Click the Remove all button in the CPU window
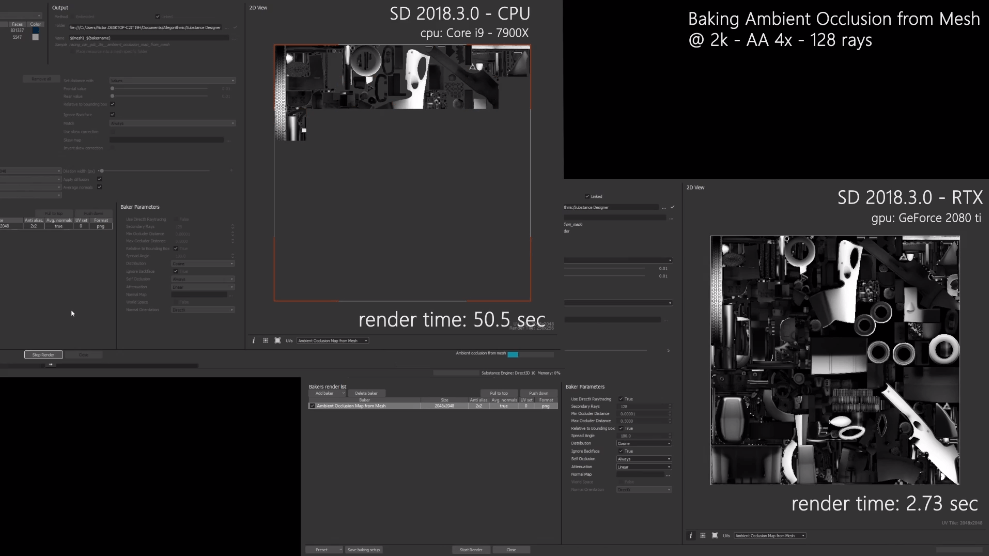 (x=42, y=79)
